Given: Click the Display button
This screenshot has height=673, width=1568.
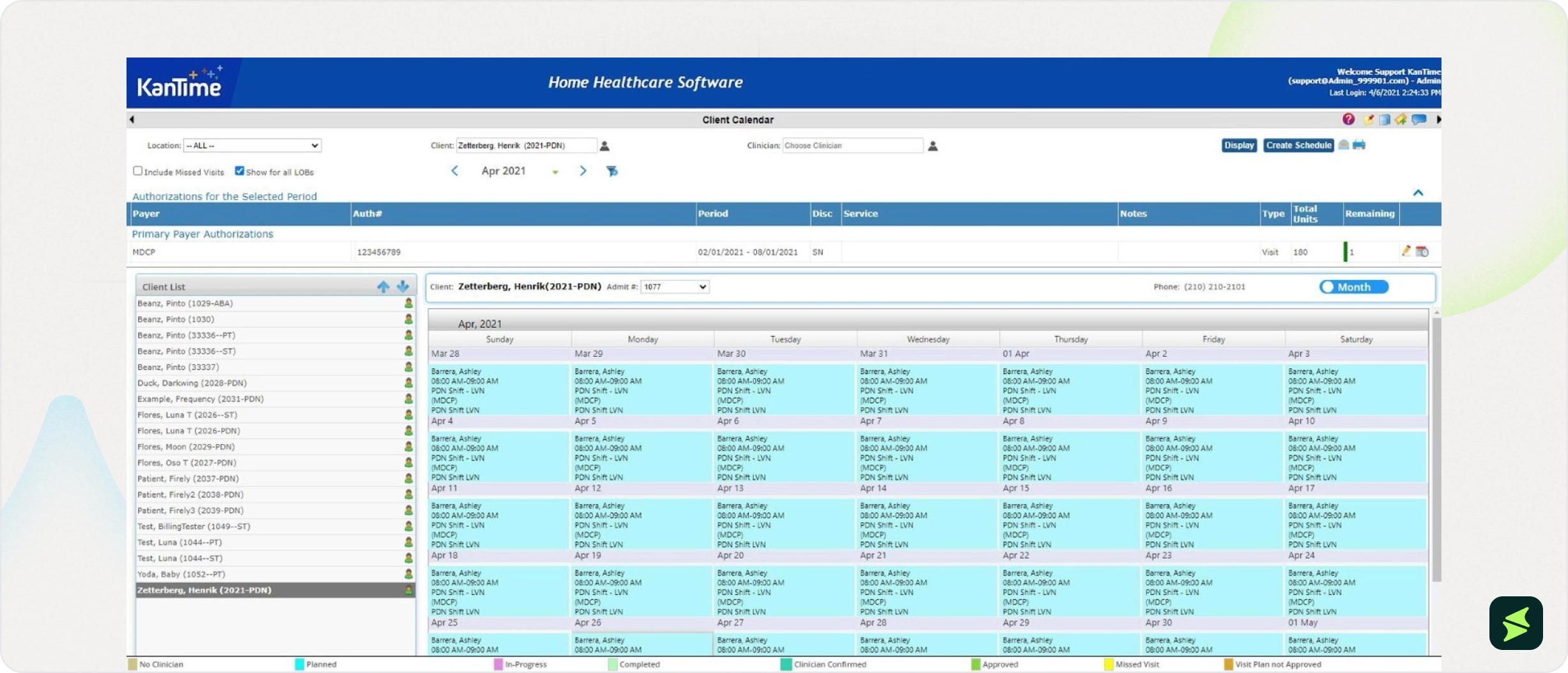Looking at the screenshot, I should pyautogui.click(x=1239, y=146).
